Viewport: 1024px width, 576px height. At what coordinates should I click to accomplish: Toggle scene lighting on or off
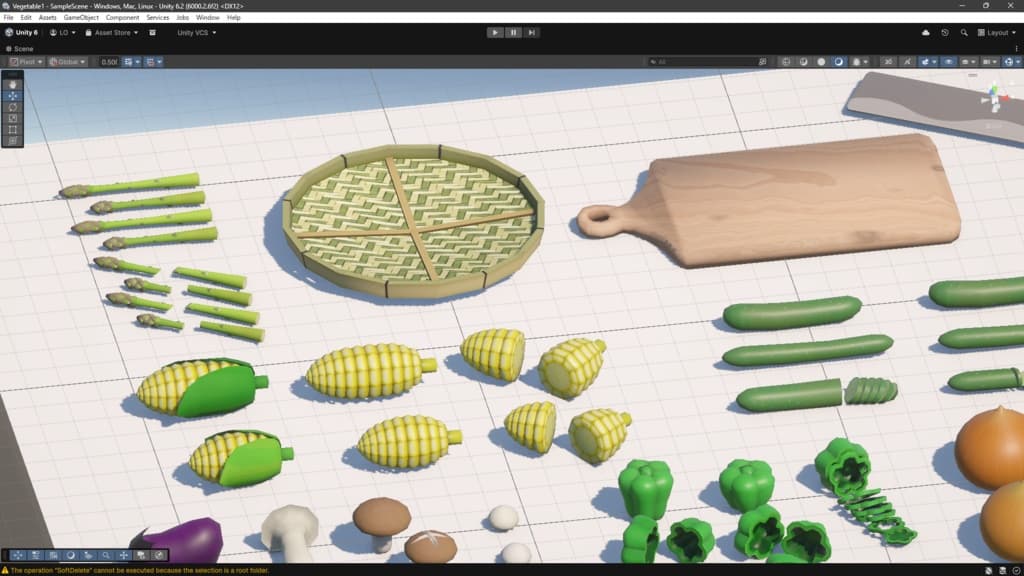[907, 62]
